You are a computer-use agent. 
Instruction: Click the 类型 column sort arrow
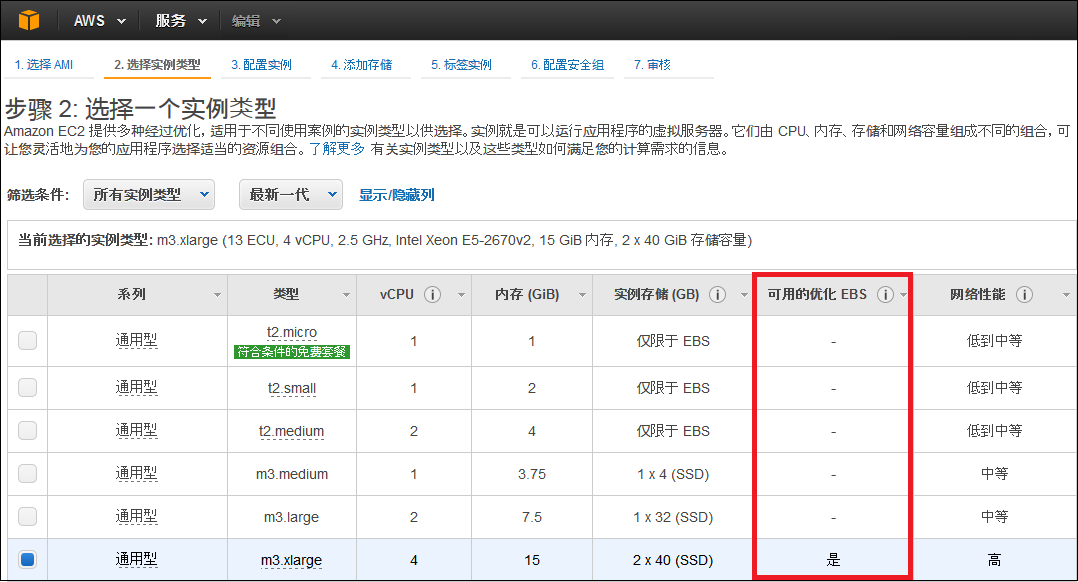tap(346, 295)
